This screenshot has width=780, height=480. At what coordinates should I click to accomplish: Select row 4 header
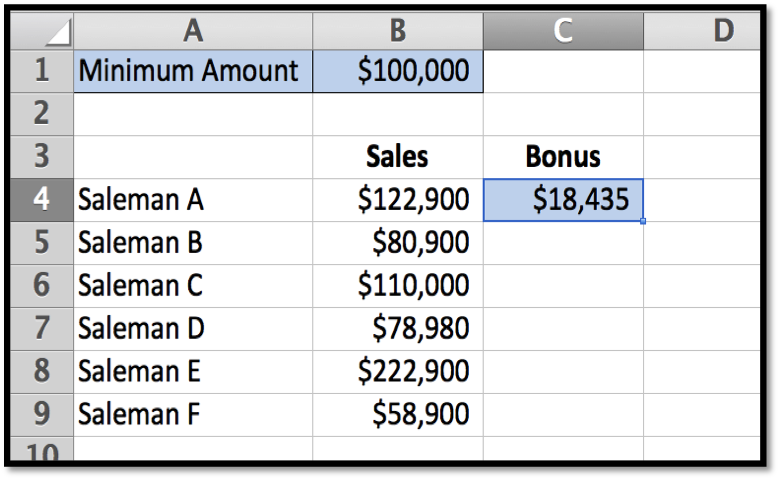click(x=42, y=200)
